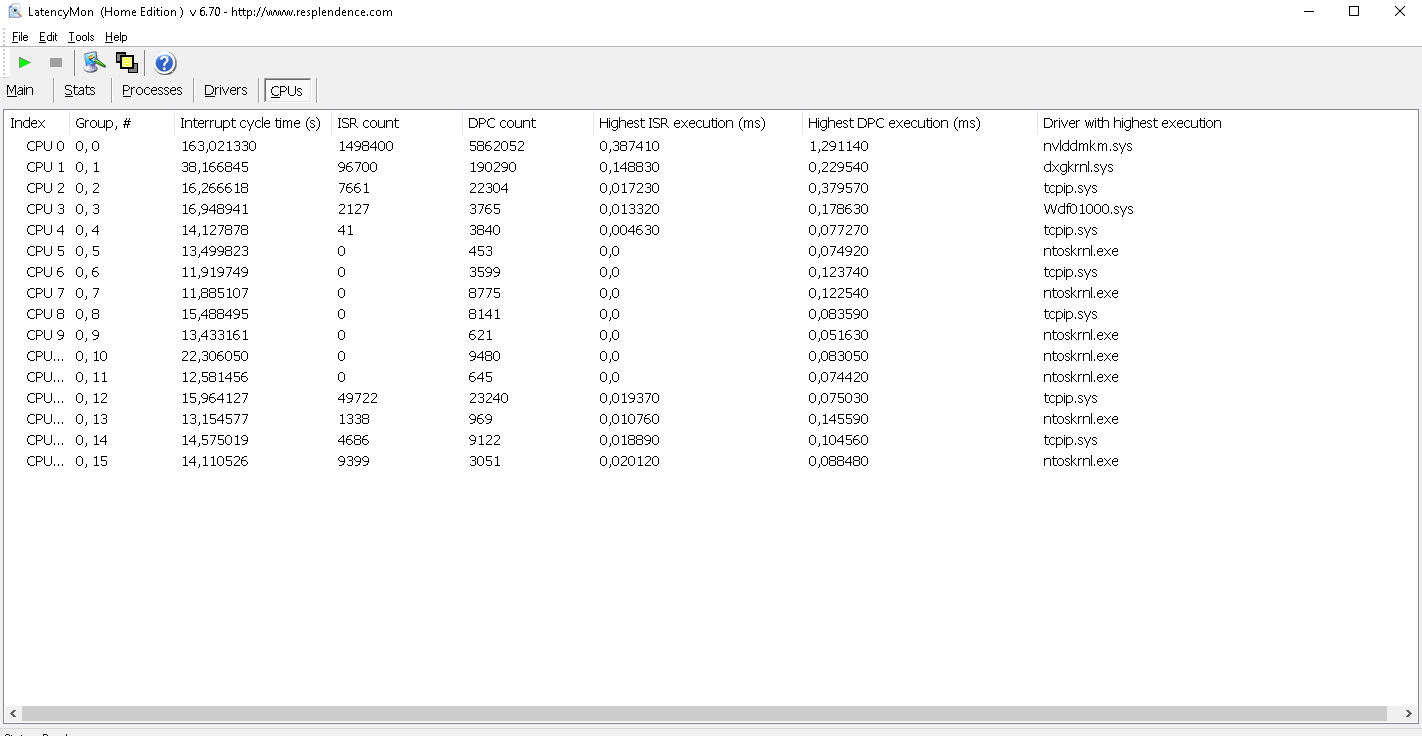Sort by Driver with highest execution header
1422x736 pixels.
1132,123
